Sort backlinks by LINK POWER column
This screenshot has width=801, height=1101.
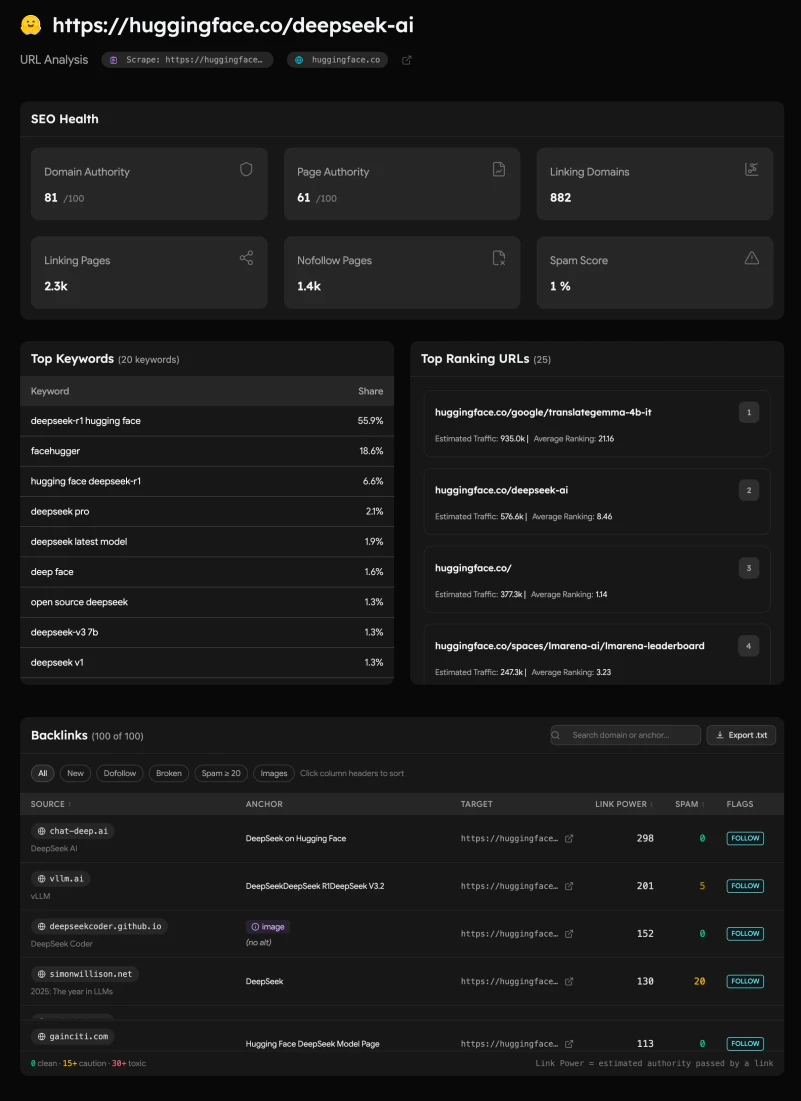(624, 804)
